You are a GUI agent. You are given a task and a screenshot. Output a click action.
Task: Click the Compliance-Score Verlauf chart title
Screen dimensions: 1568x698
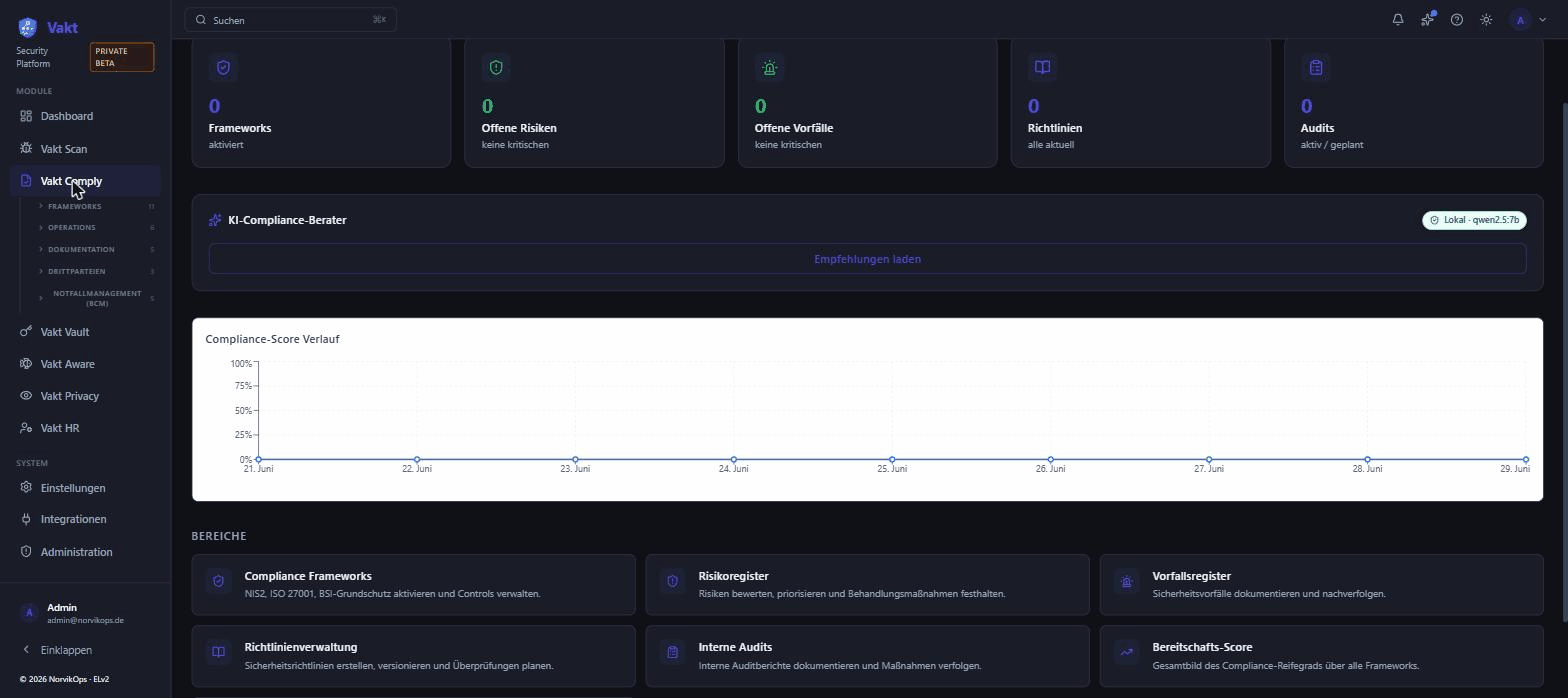[272, 339]
